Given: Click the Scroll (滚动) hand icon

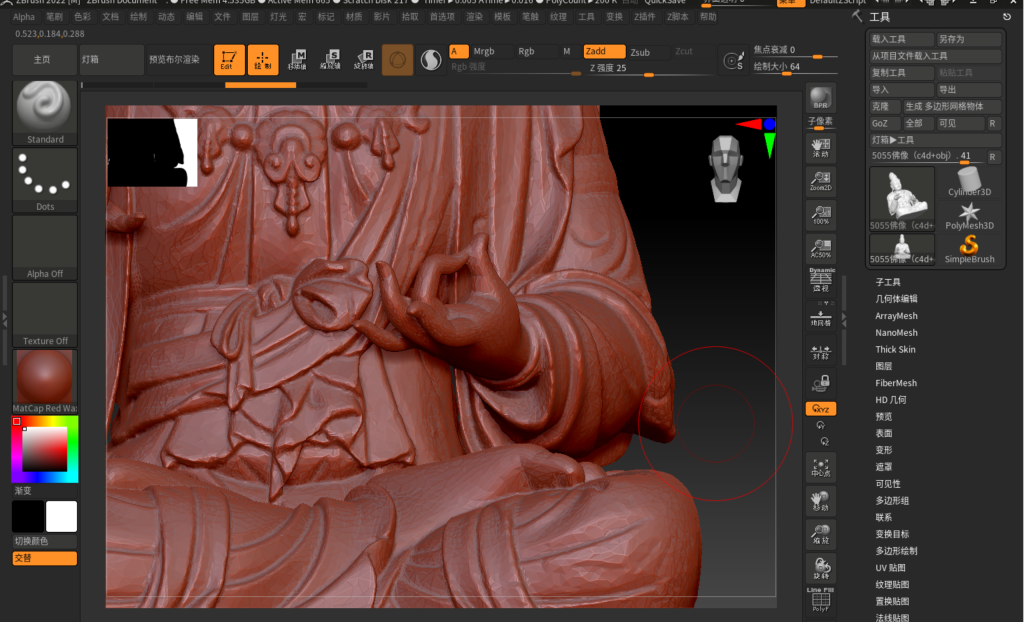Looking at the screenshot, I should (x=820, y=148).
